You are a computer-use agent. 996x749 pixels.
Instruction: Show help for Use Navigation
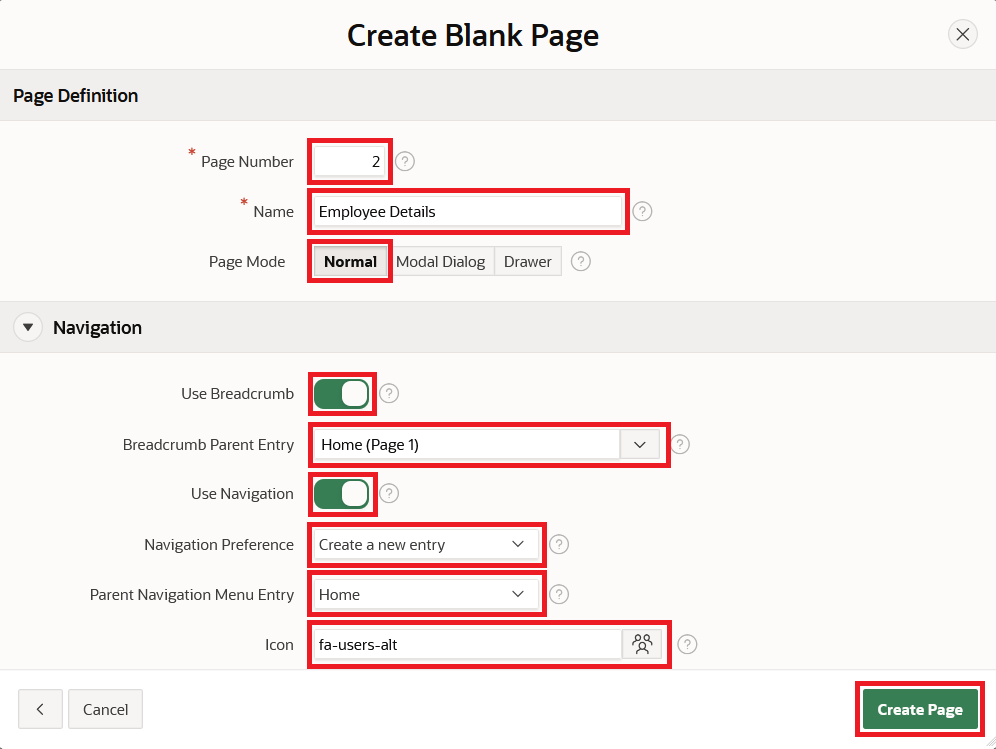[389, 494]
